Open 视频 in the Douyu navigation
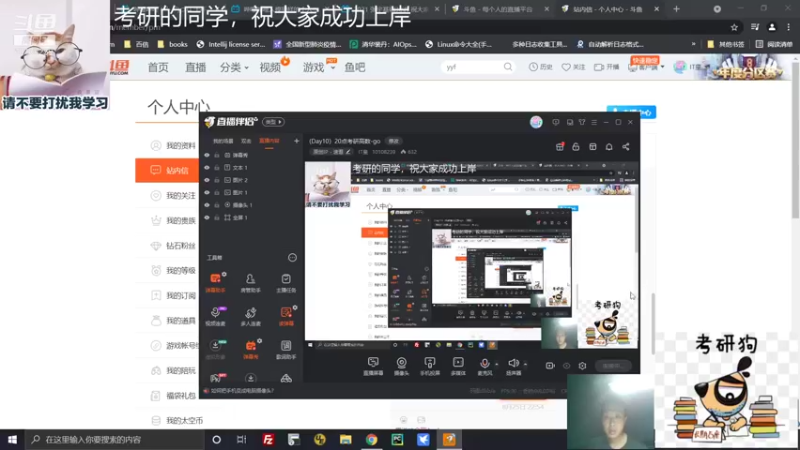800x450 pixels. 270,67
